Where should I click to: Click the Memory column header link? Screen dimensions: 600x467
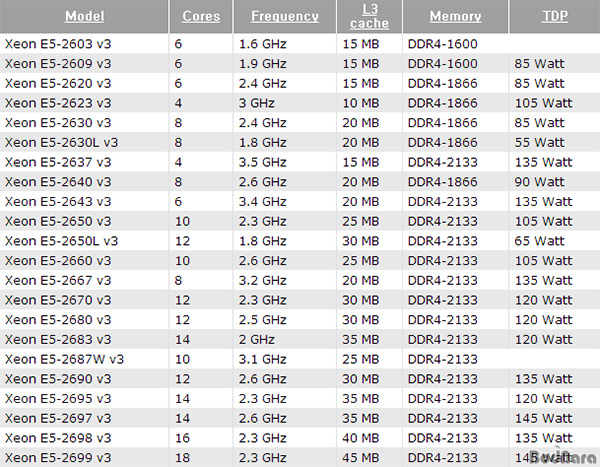pos(455,16)
